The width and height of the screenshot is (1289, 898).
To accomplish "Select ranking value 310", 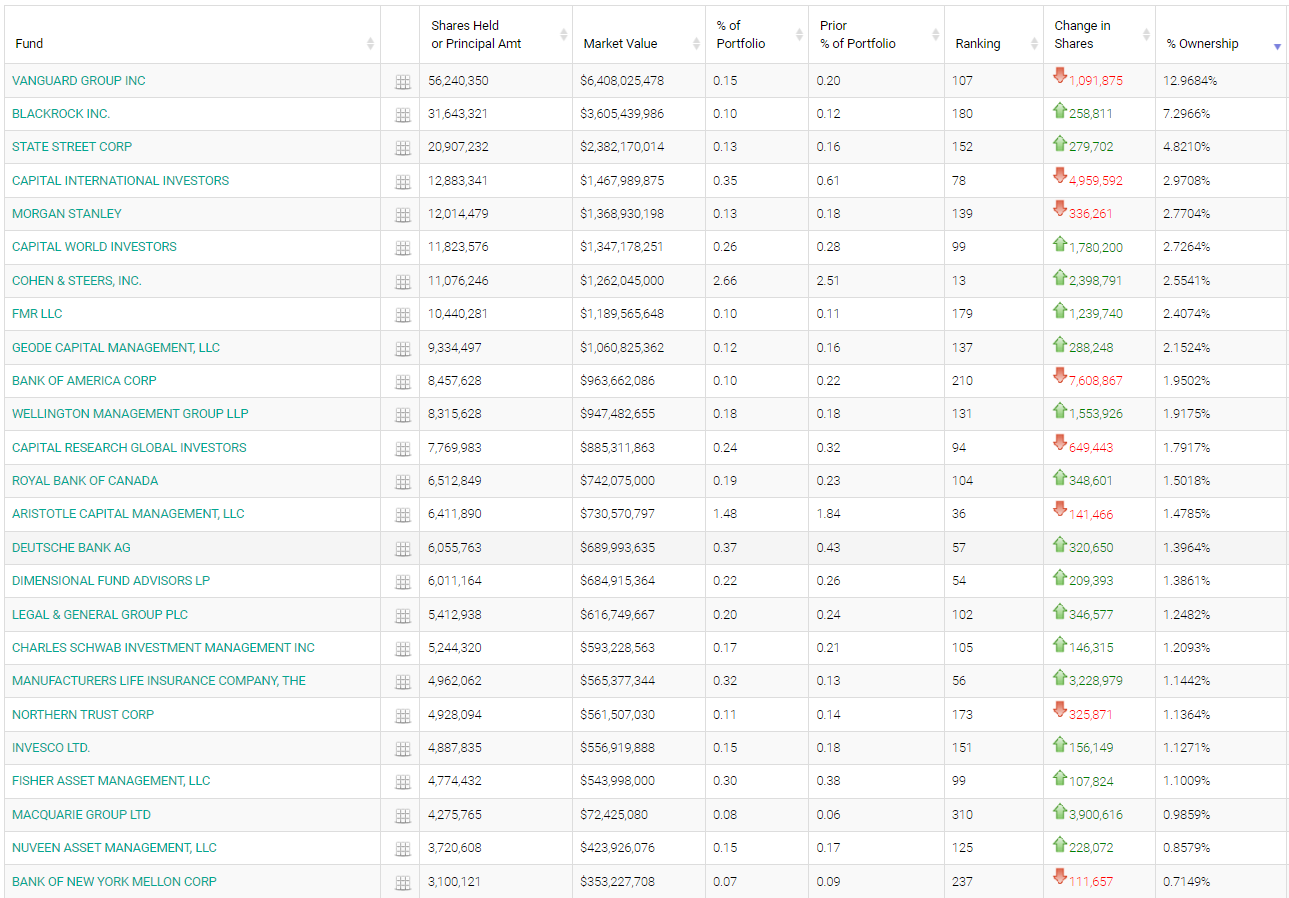I will click(962, 815).
